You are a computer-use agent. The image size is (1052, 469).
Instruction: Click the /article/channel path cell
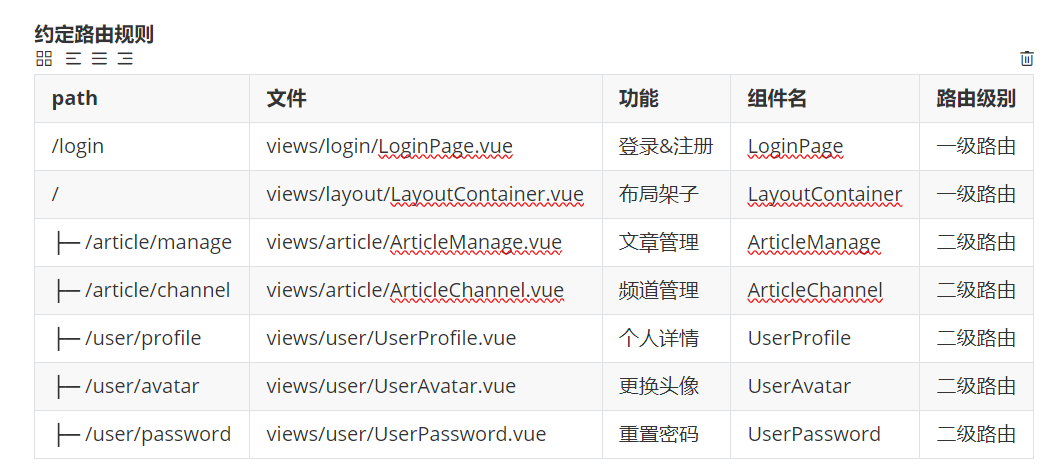pos(142,291)
